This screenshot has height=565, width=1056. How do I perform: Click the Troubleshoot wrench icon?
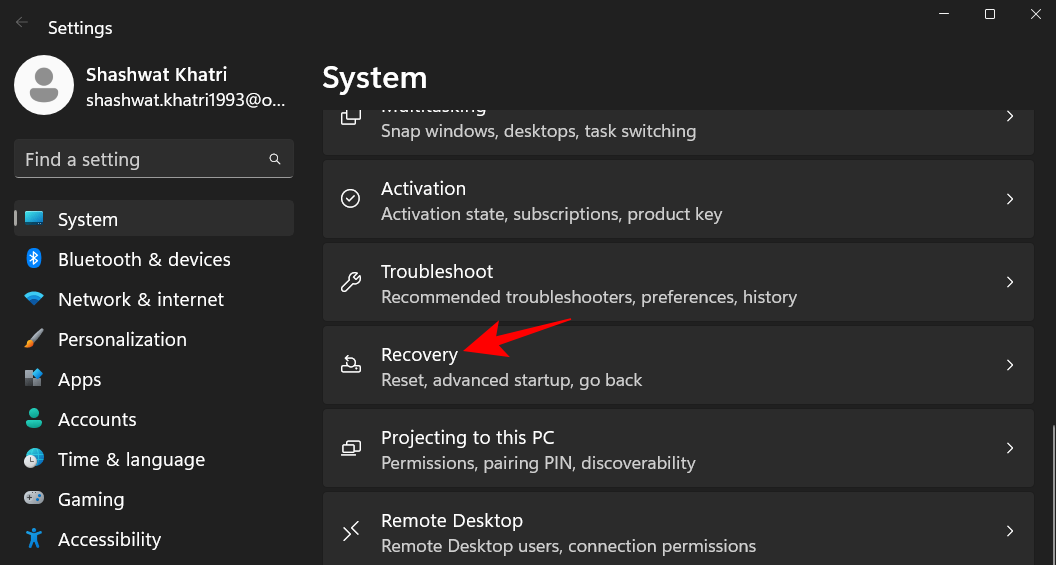point(351,281)
